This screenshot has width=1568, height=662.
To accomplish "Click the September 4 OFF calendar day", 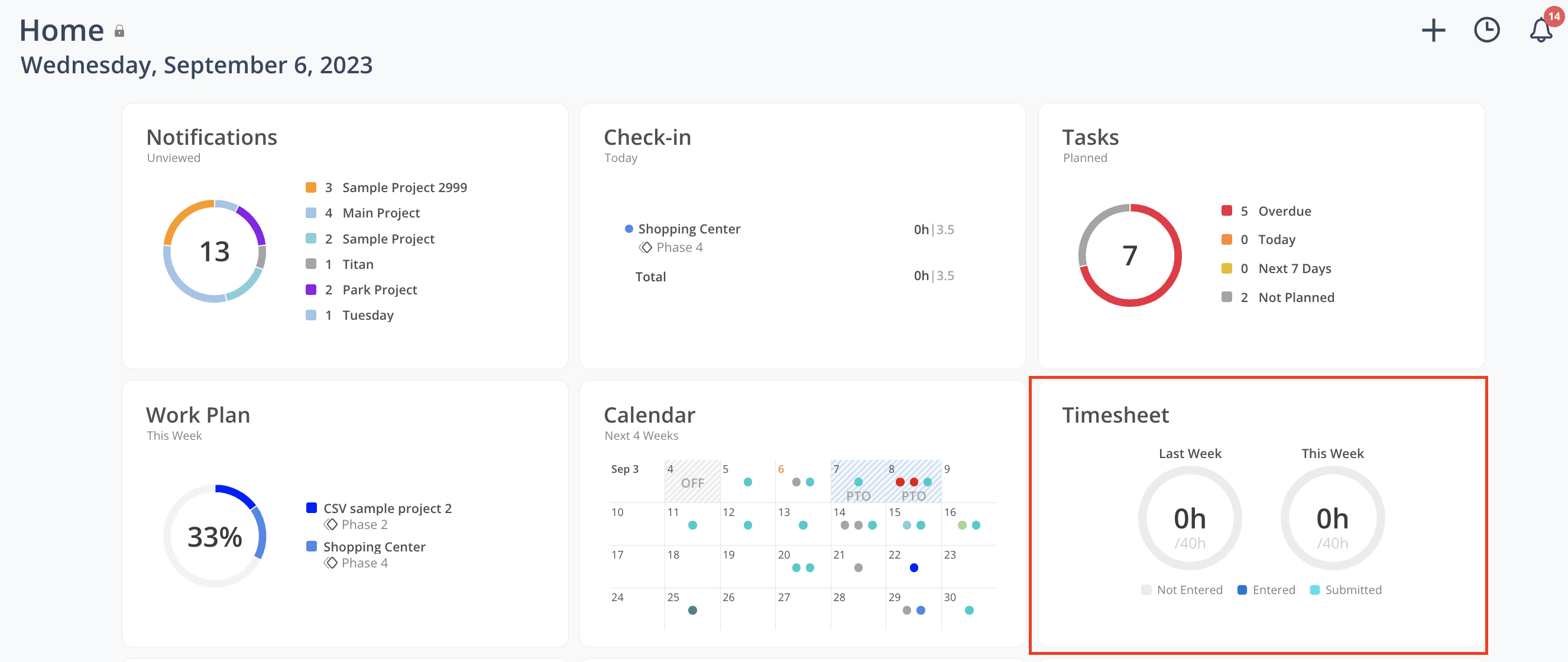I will point(692,482).
